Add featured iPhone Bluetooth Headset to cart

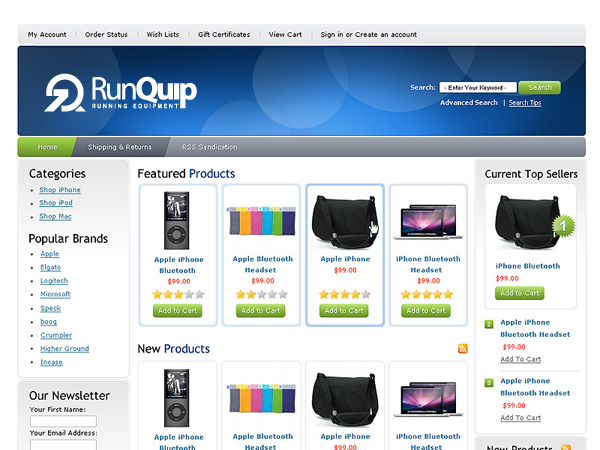426,311
